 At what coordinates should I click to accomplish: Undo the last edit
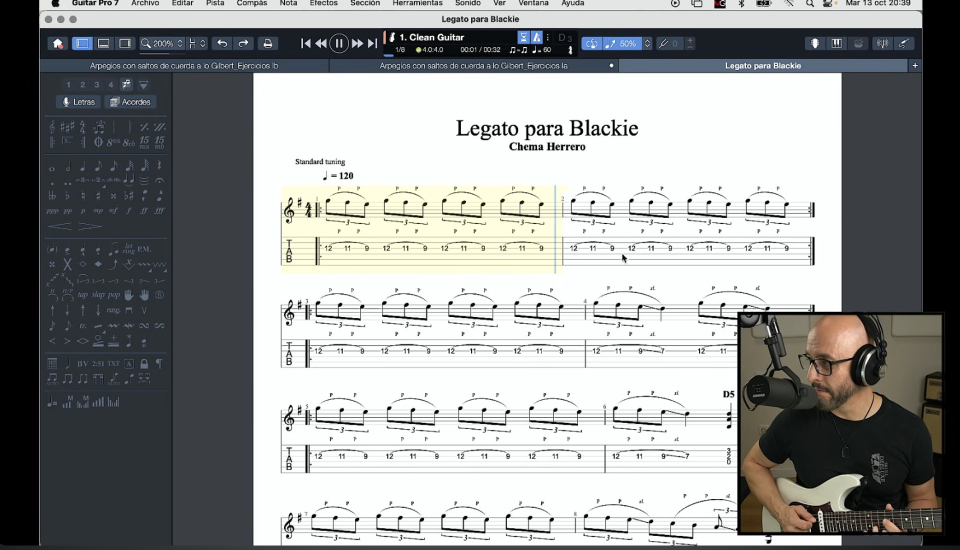(222, 43)
